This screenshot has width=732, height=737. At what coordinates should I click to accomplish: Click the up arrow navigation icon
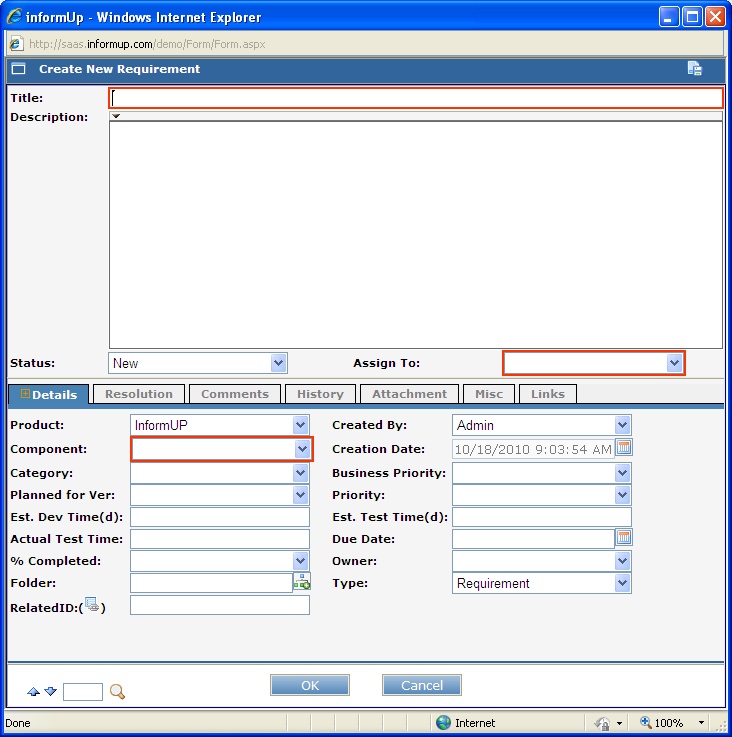point(33,691)
